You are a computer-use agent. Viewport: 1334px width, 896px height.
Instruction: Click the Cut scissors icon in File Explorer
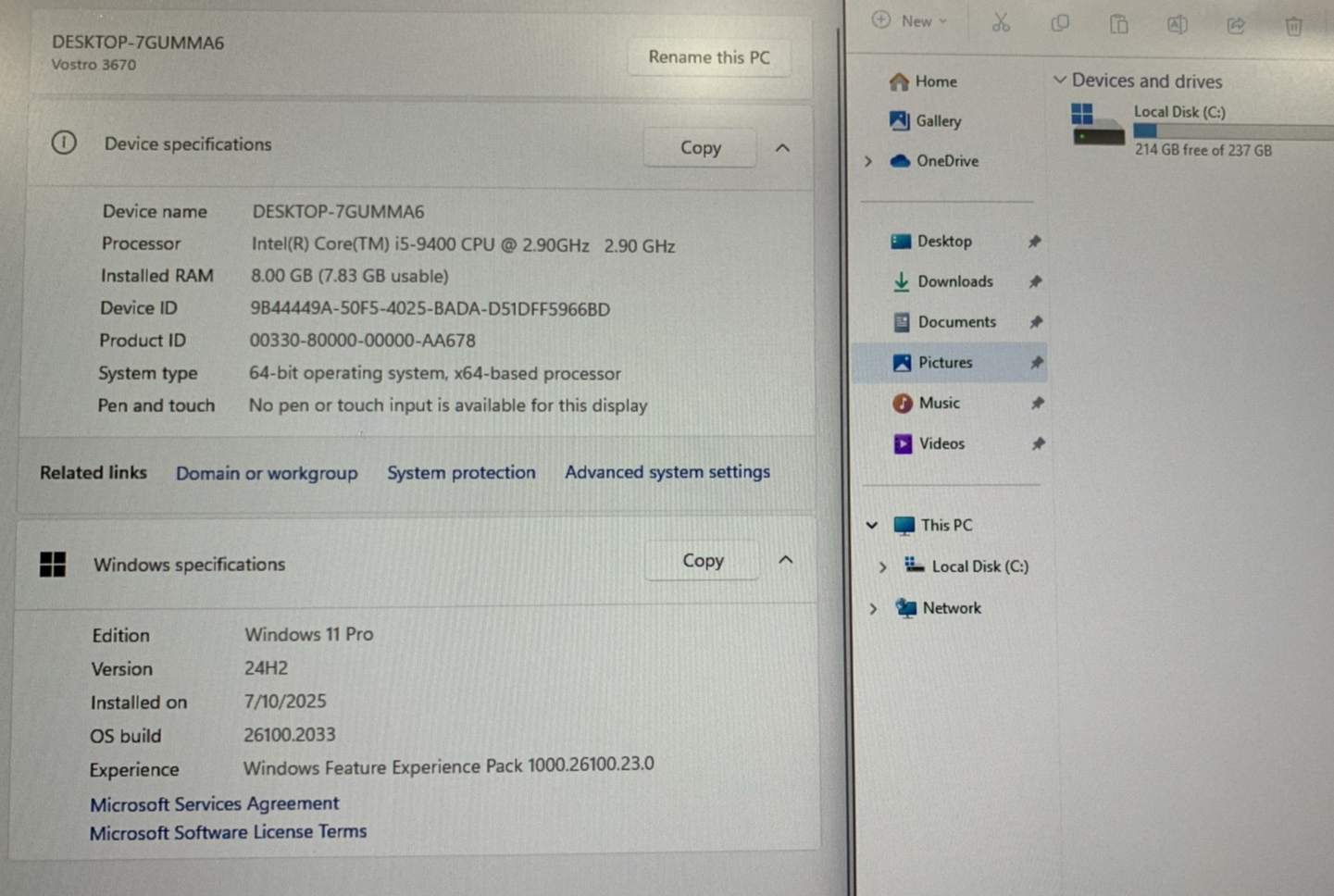1001,23
